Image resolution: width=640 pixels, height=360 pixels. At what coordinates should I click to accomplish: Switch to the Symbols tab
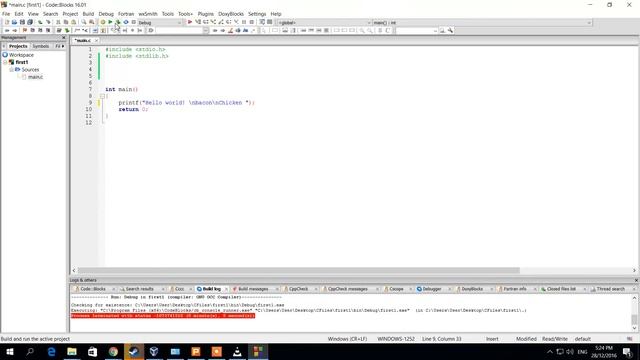41,46
